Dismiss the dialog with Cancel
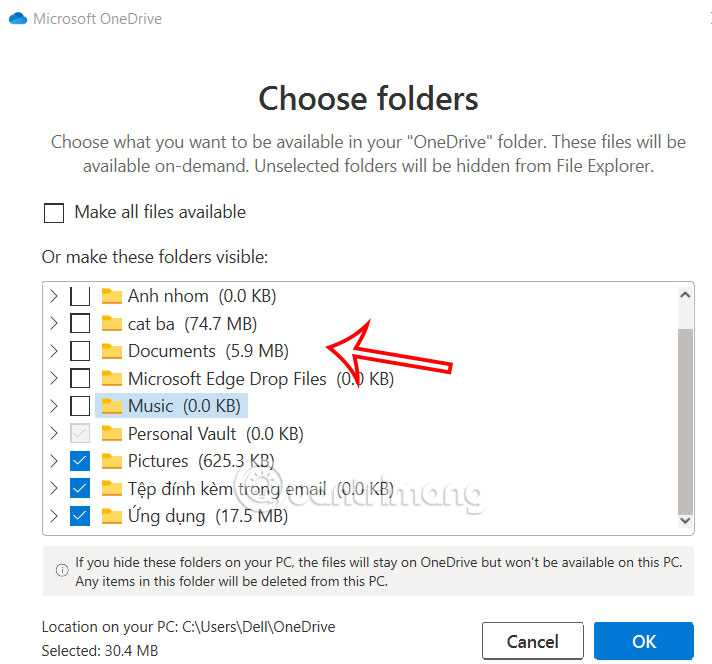The height and width of the screenshot is (664, 712). 533,641
